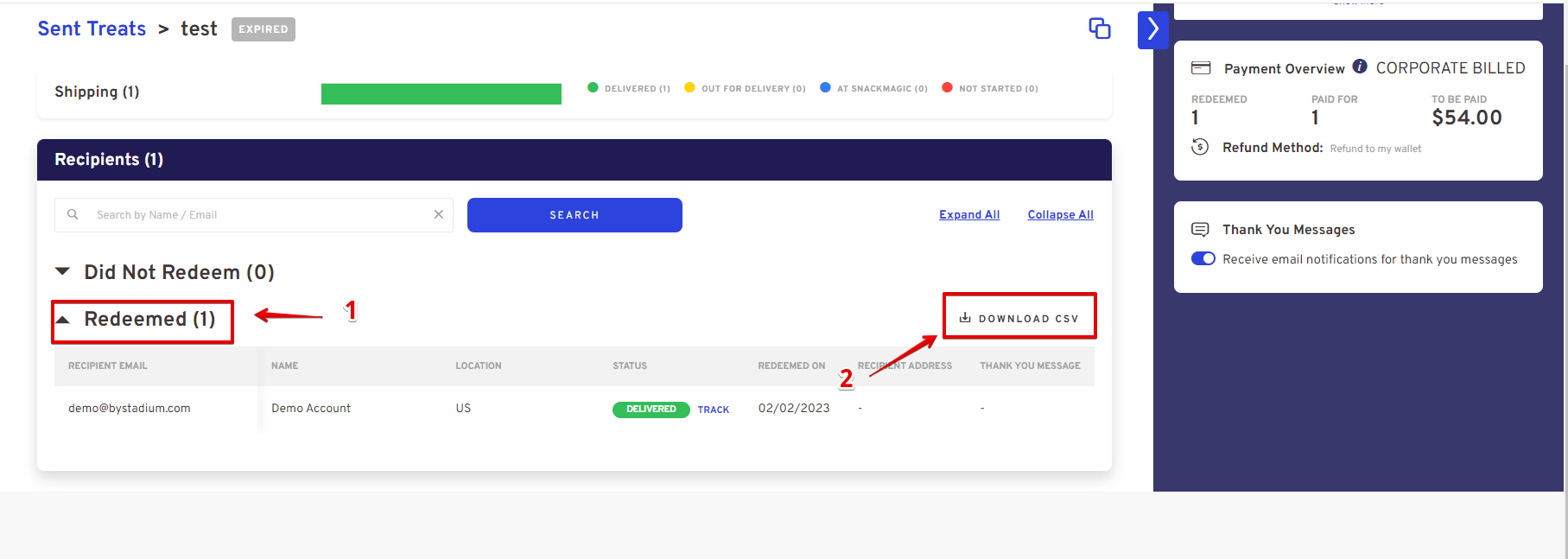The width and height of the screenshot is (1568, 559).
Task: Click the copy/duplicate icon near the title
Action: pos(1099,29)
